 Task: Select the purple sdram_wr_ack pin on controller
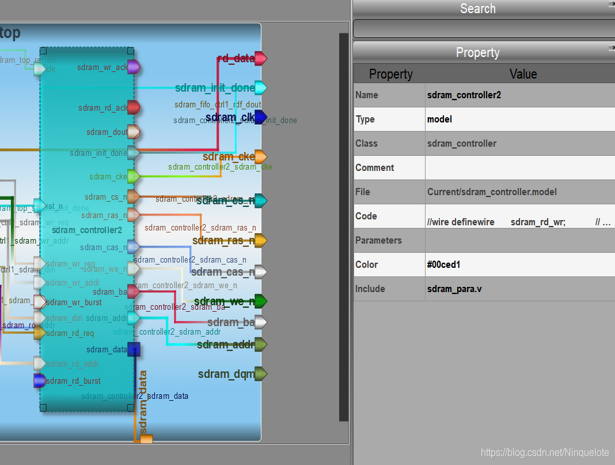(133, 67)
